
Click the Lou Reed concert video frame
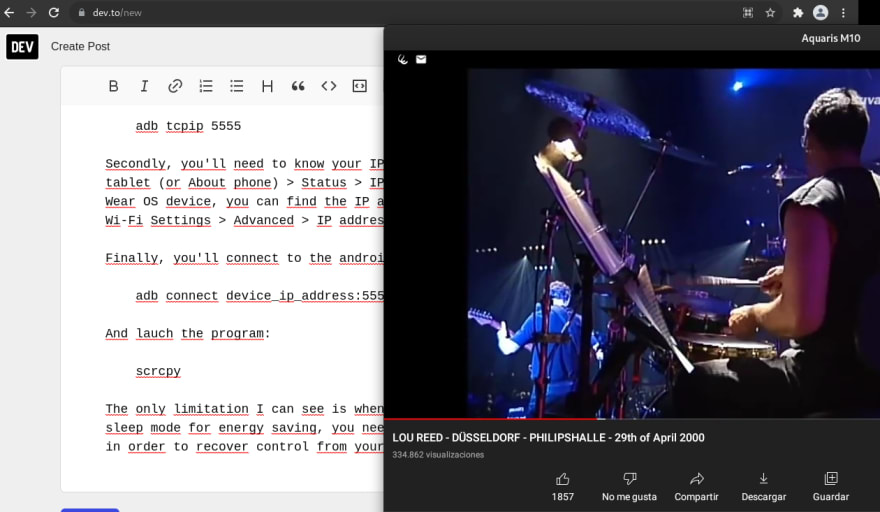[x=673, y=243]
